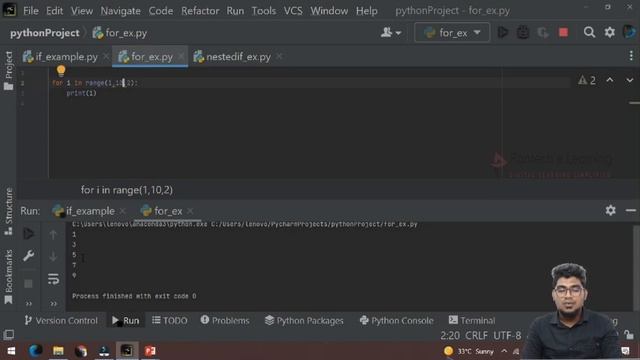Open the Help menu
The image size is (640, 360).
pyautogui.click(x=367, y=11)
